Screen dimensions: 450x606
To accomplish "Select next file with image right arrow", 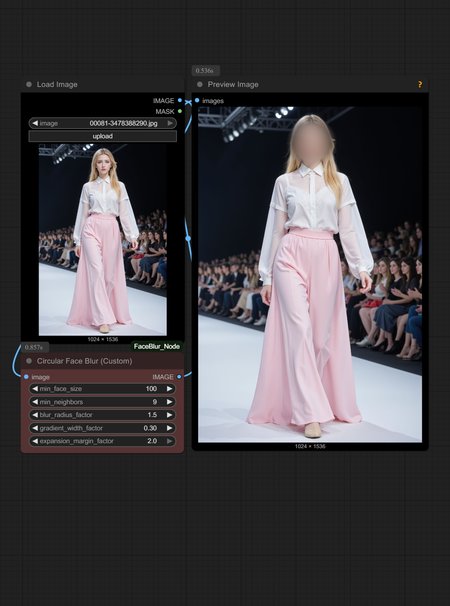I will (170, 123).
